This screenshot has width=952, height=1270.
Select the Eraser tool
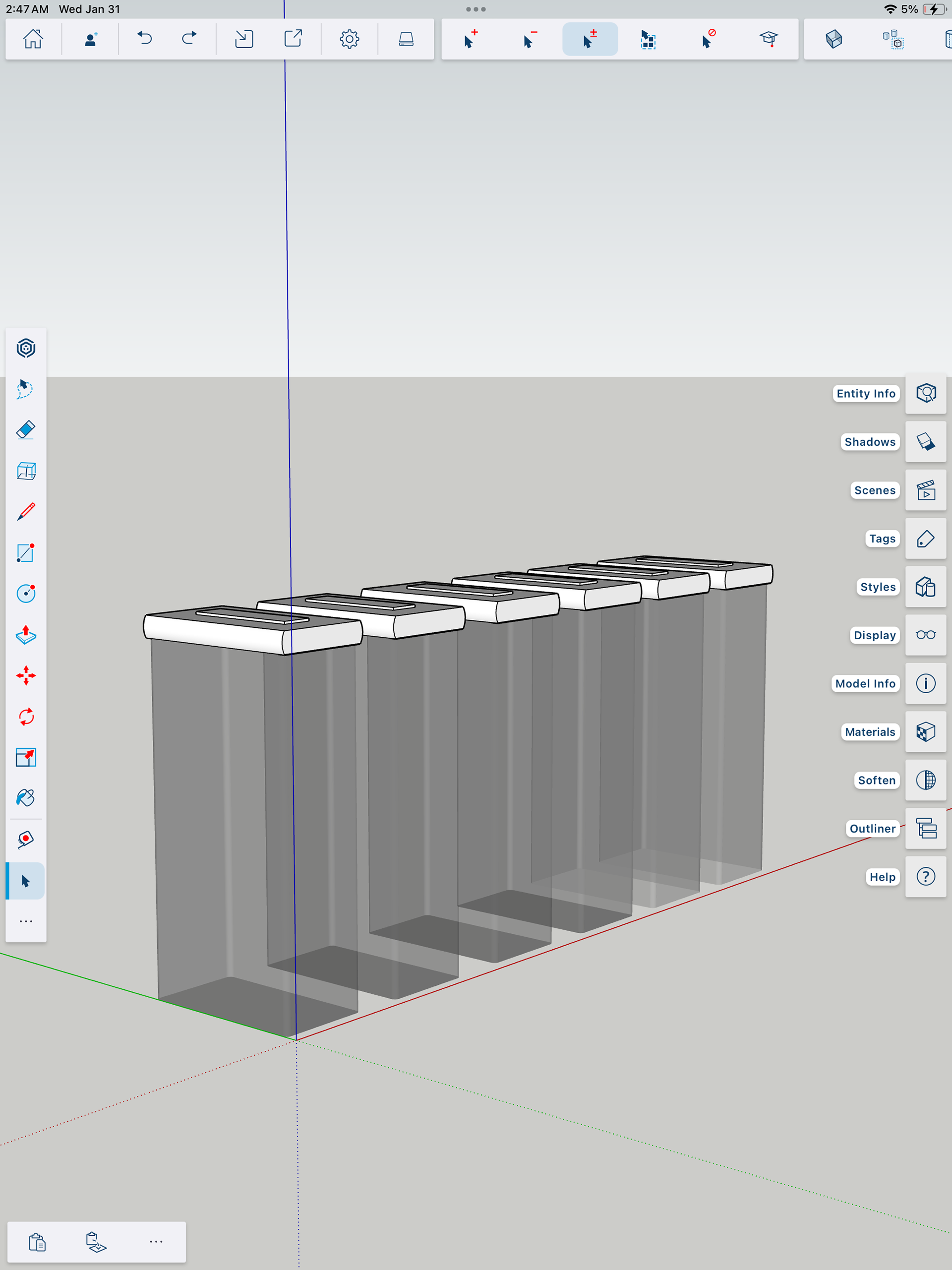tap(26, 430)
